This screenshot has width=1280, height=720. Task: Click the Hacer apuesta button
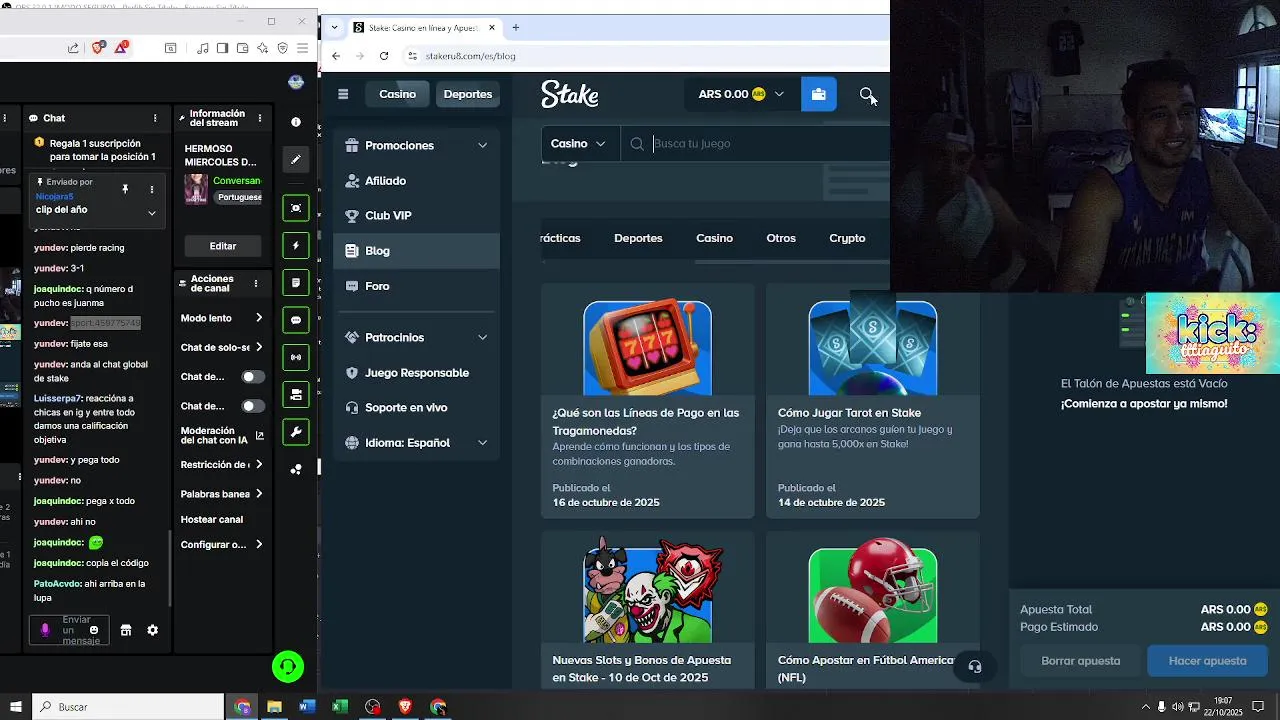(x=1207, y=661)
